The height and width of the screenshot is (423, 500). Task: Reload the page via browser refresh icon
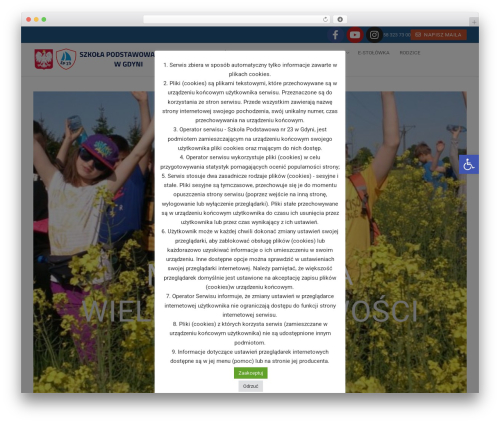click(x=325, y=19)
